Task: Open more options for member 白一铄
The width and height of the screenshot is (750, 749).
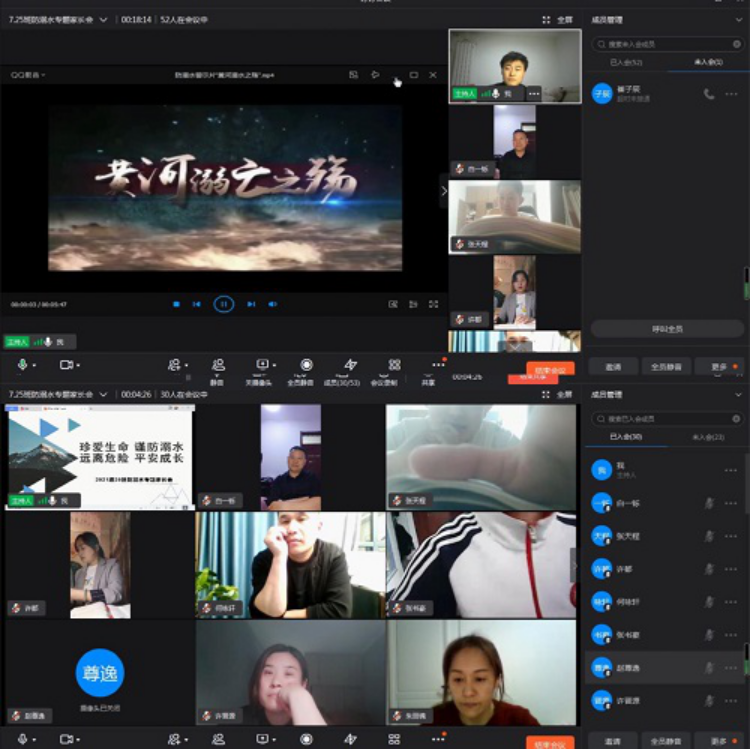Action: point(731,503)
